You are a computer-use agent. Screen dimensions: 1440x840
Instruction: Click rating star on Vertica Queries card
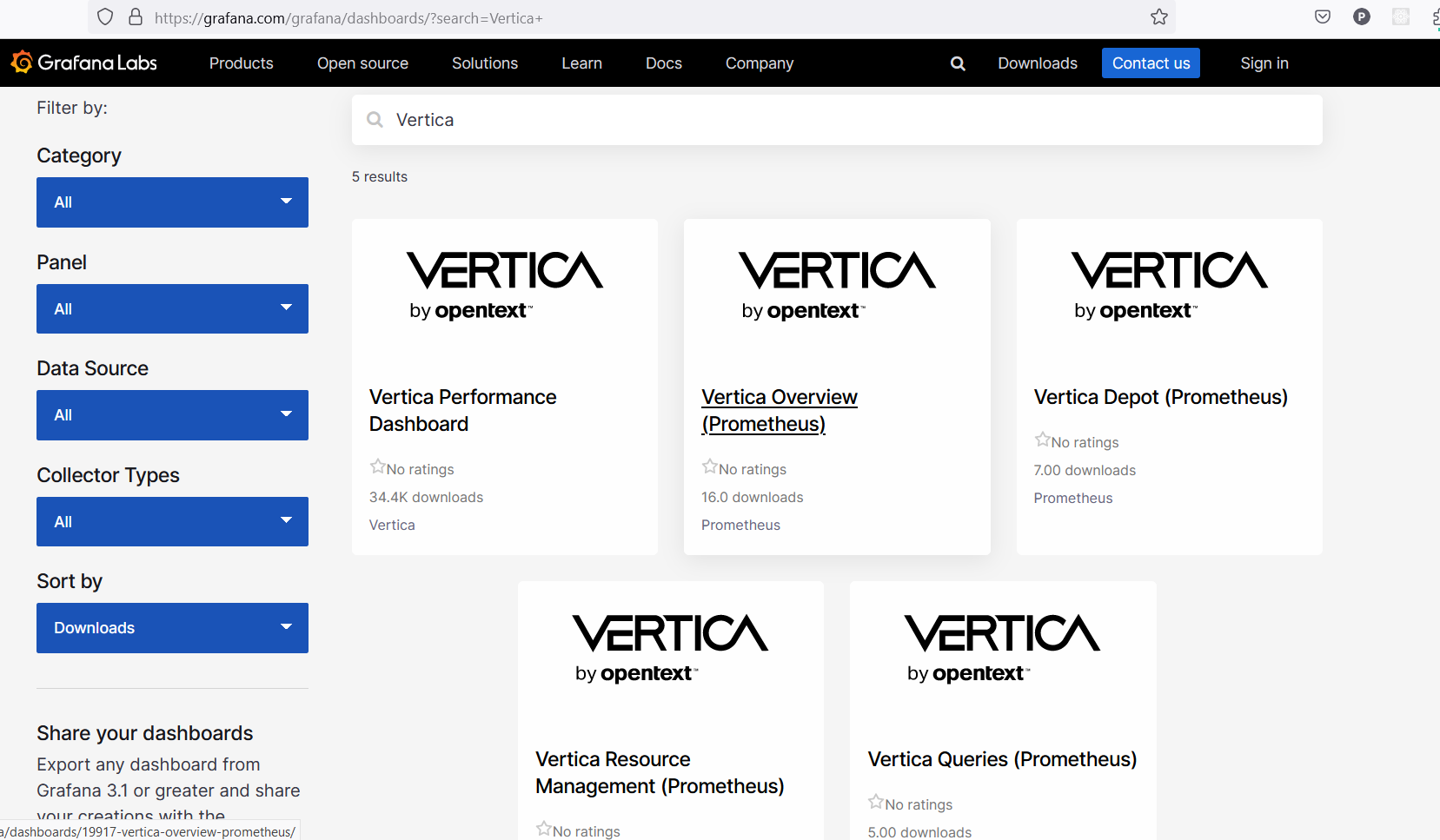876,802
